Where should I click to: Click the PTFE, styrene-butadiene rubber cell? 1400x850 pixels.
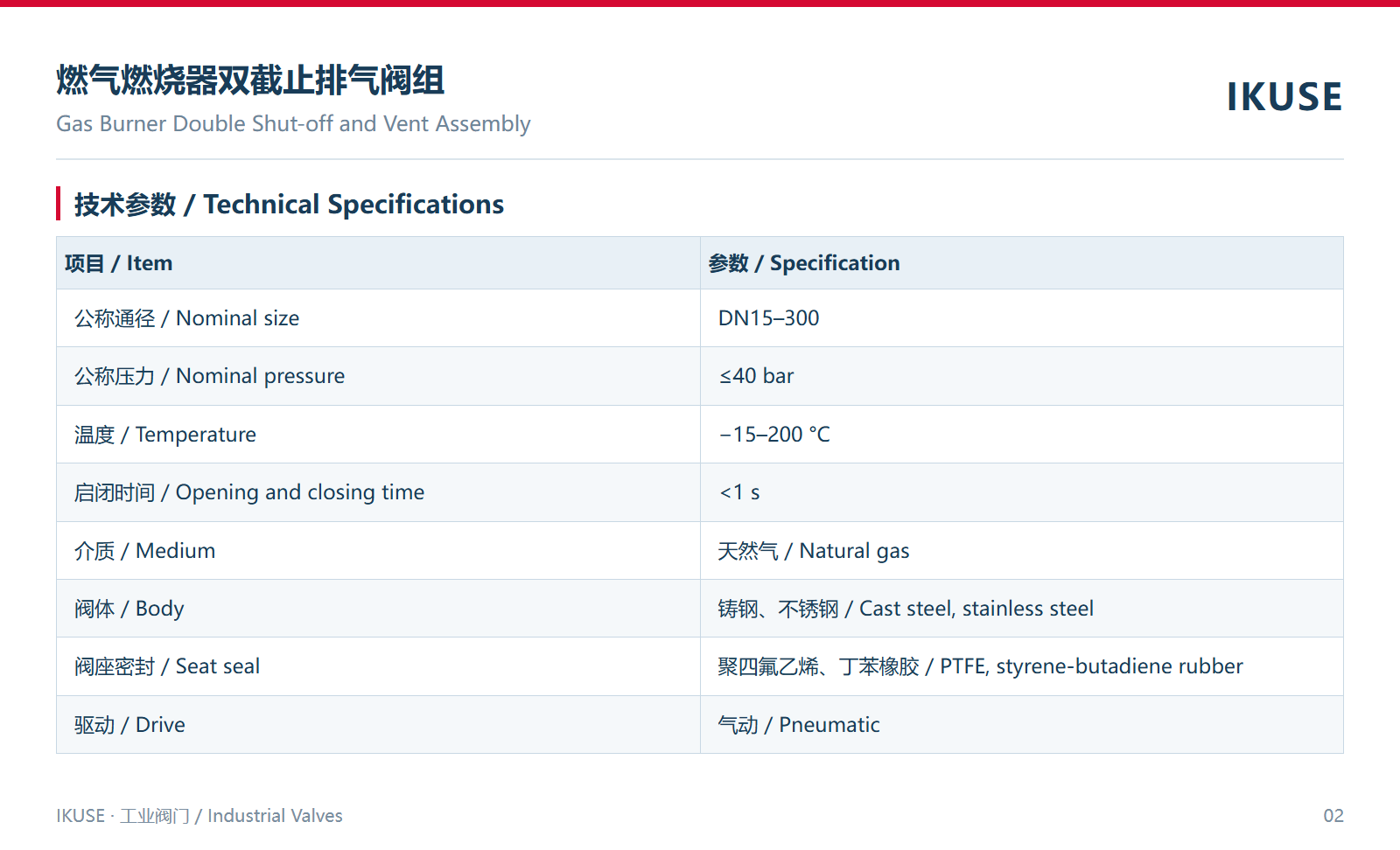[x=1022, y=666]
